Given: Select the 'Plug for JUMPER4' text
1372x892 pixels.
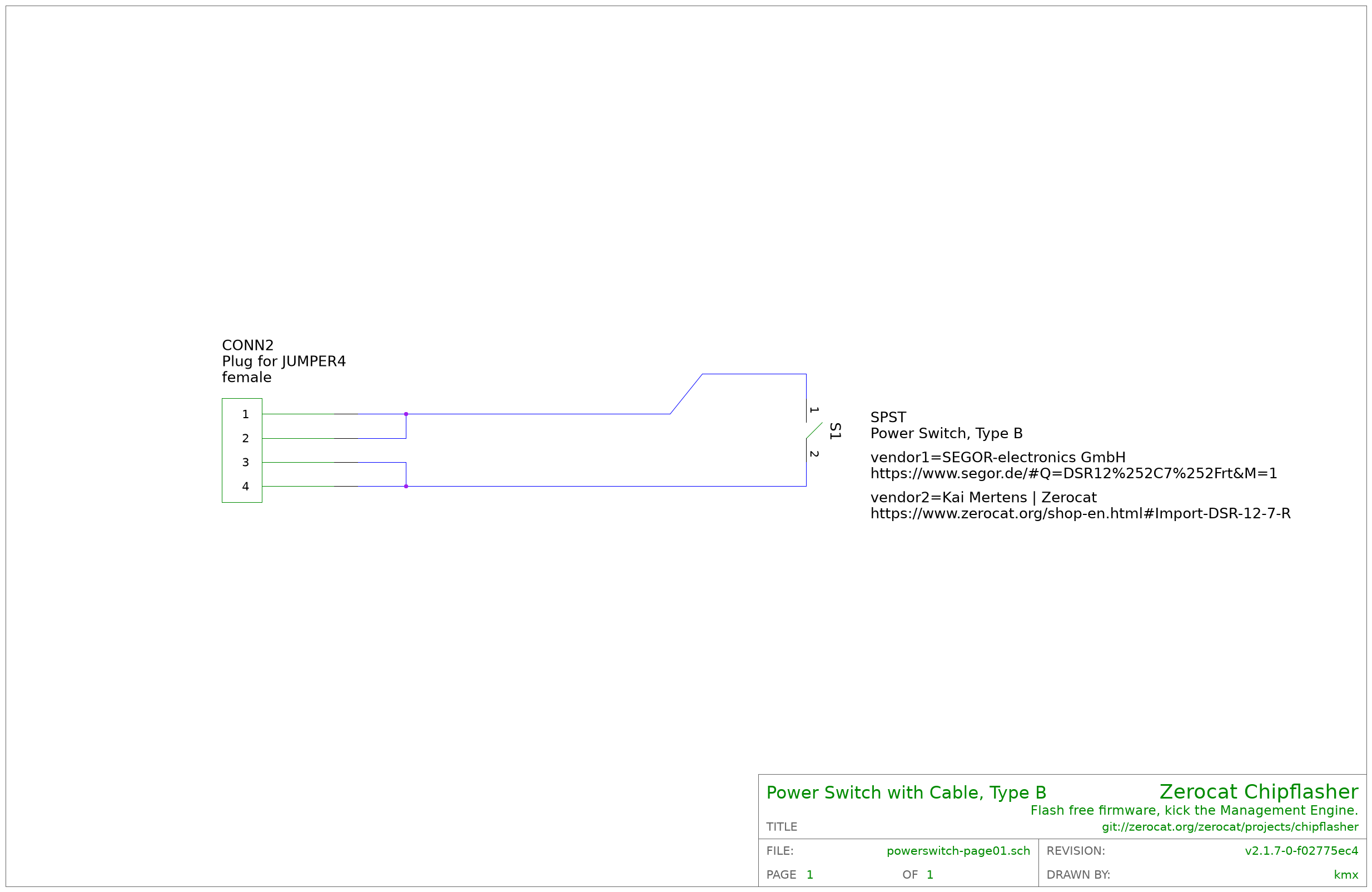Looking at the screenshot, I should click(284, 361).
